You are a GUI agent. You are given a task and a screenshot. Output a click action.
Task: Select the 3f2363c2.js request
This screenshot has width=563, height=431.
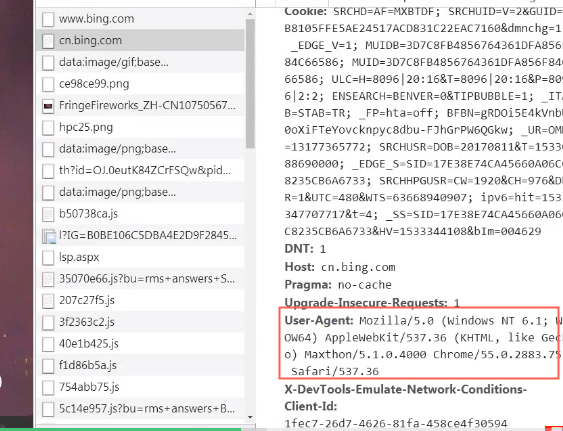(x=140, y=322)
